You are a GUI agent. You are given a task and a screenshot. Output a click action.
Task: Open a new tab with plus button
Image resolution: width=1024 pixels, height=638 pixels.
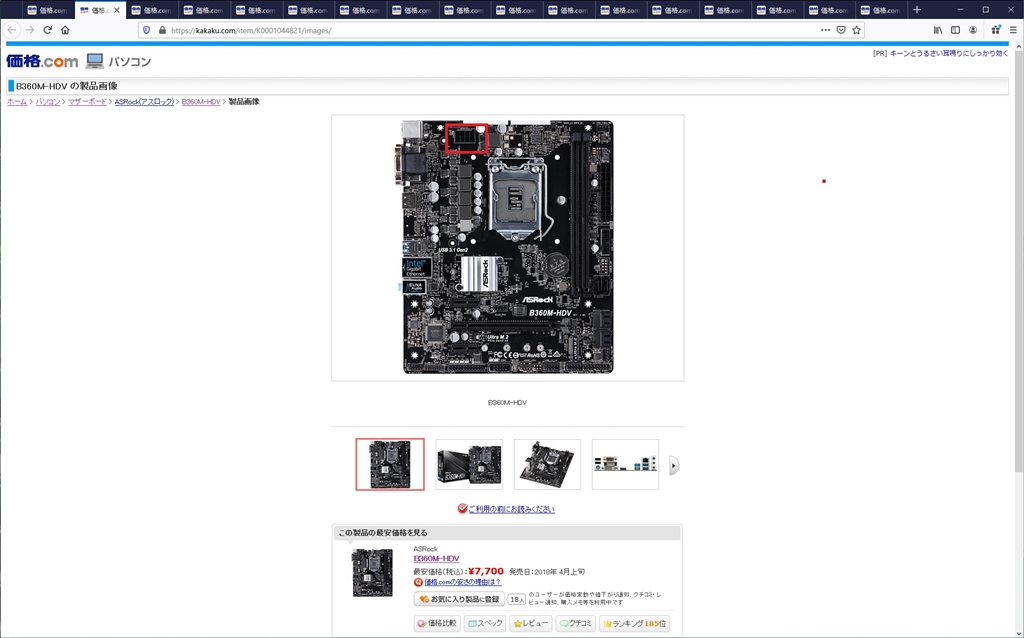(917, 10)
